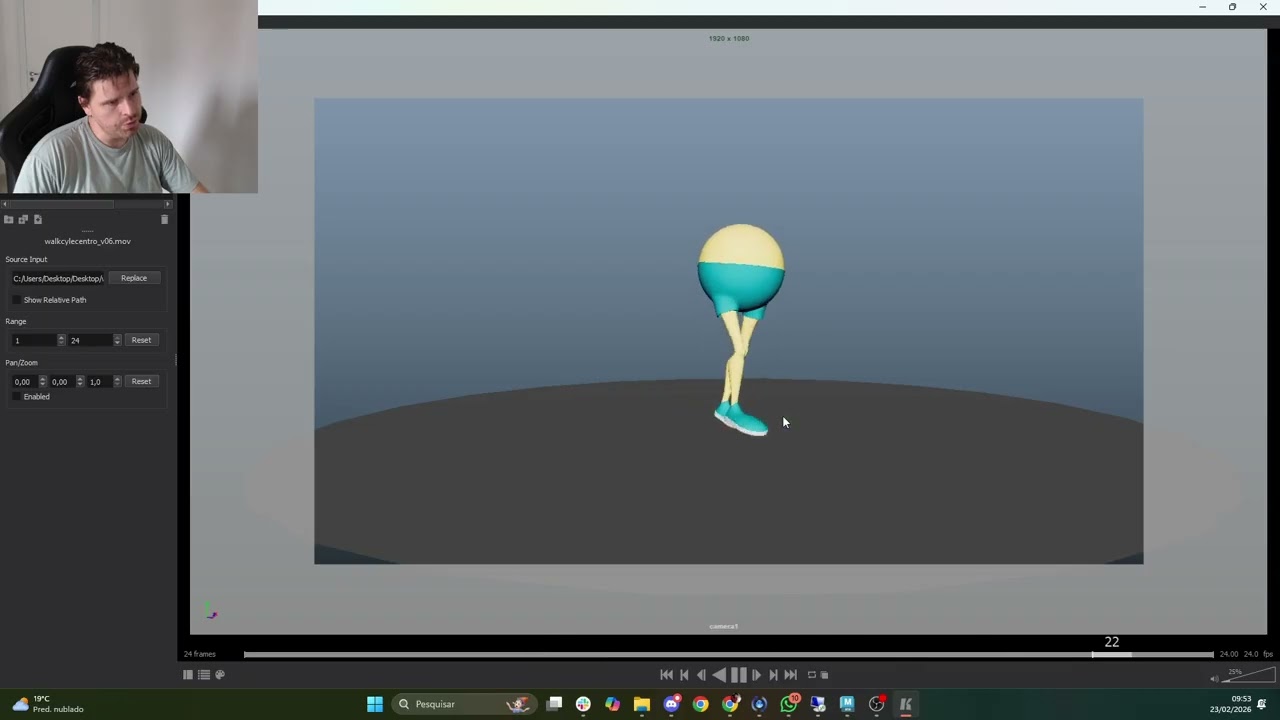Open Maya from the taskbar

847,704
